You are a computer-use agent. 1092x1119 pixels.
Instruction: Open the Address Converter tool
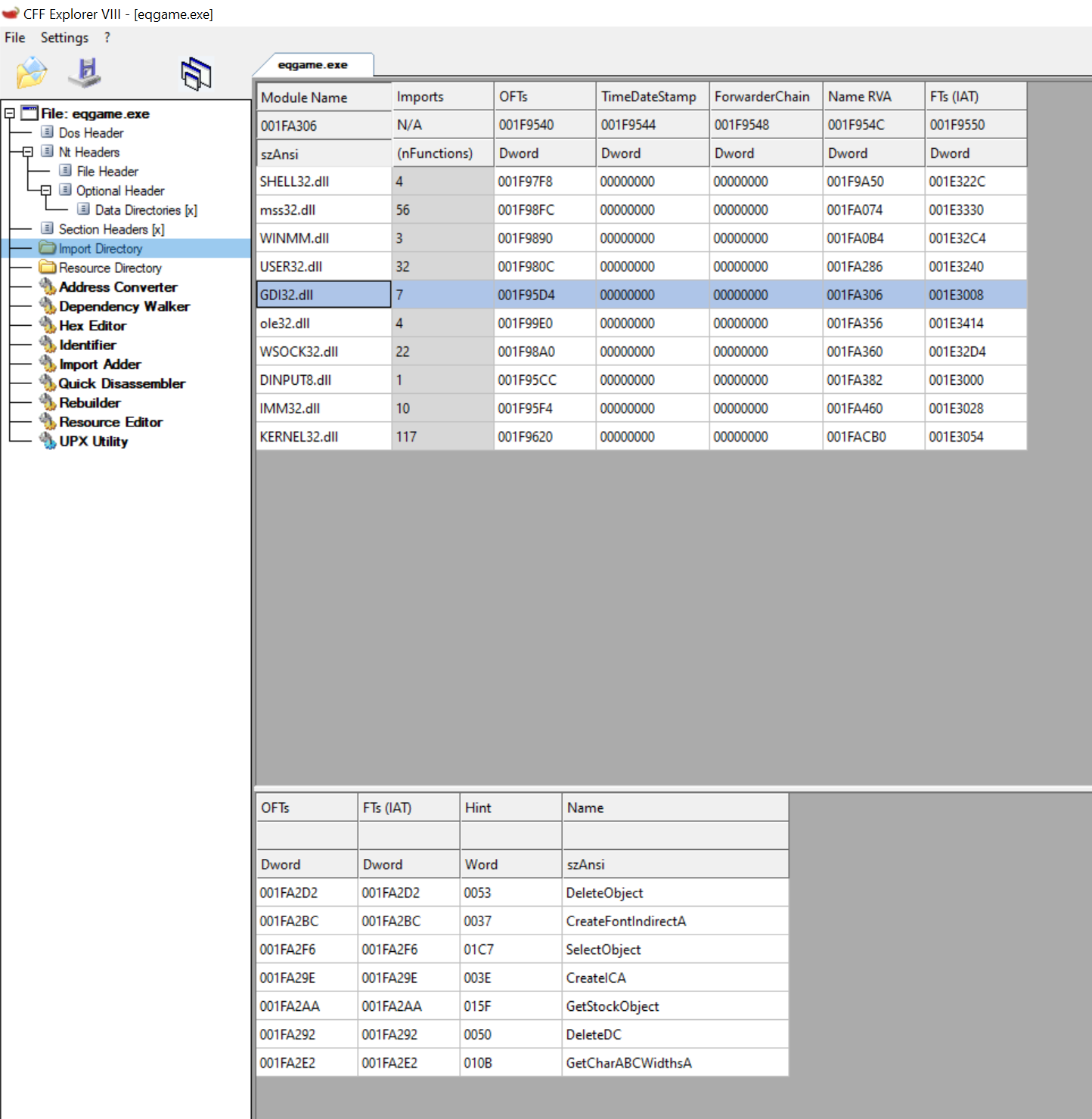[x=118, y=287]
